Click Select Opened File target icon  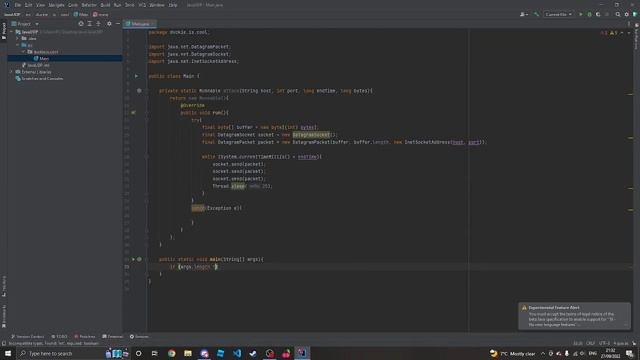point(81,24)
